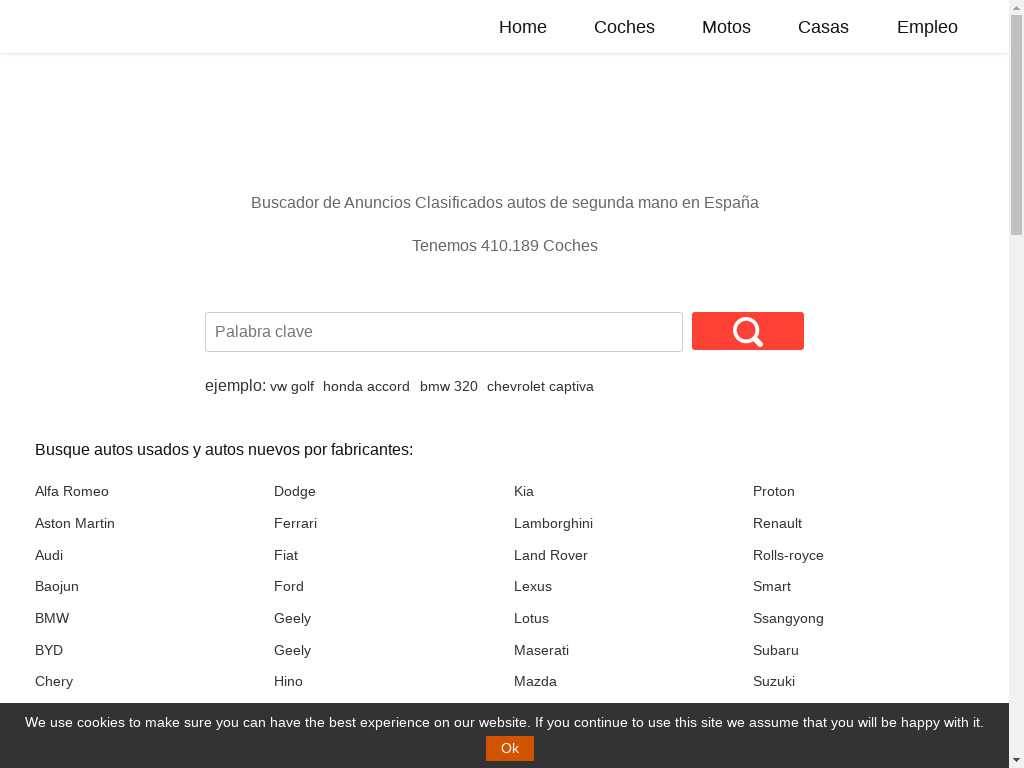Browse Dodge cars
Viewport: 1024px width, 768px height.
tap(295, 491)
